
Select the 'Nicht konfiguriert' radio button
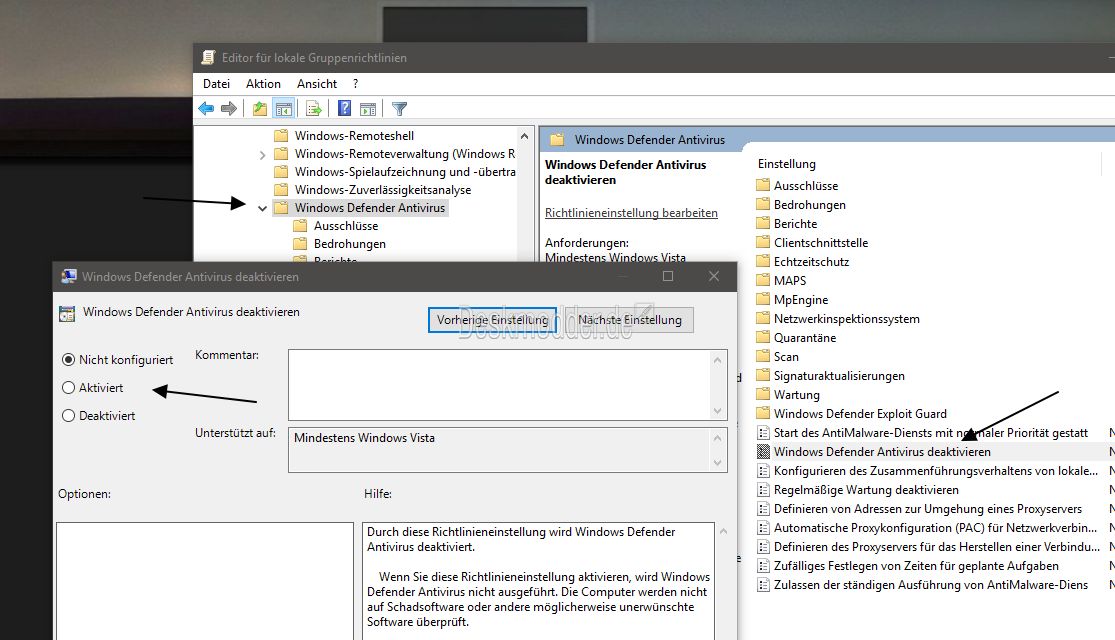point(68,360)
